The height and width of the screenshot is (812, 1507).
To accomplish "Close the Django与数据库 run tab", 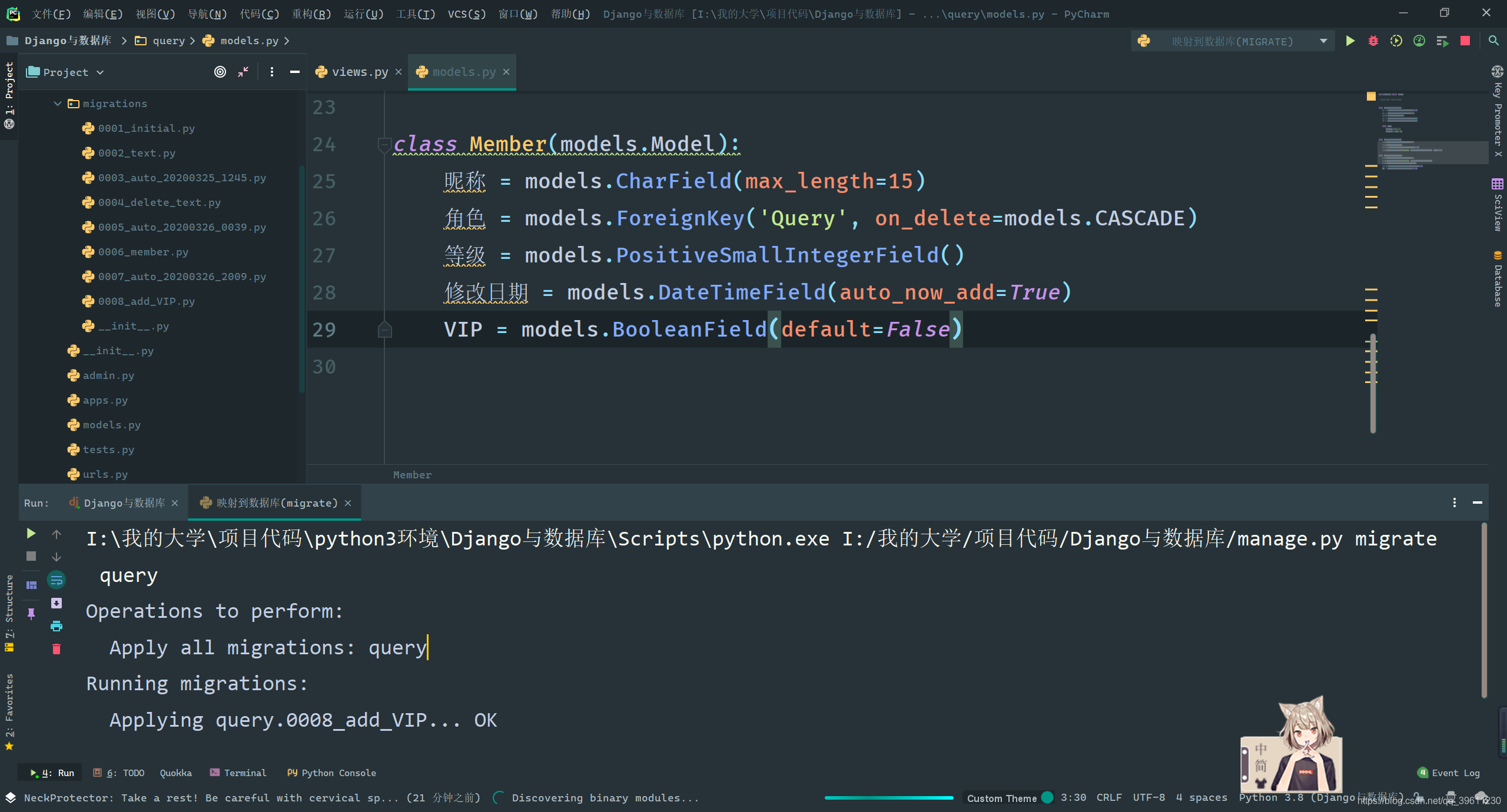I will (175, 502).
